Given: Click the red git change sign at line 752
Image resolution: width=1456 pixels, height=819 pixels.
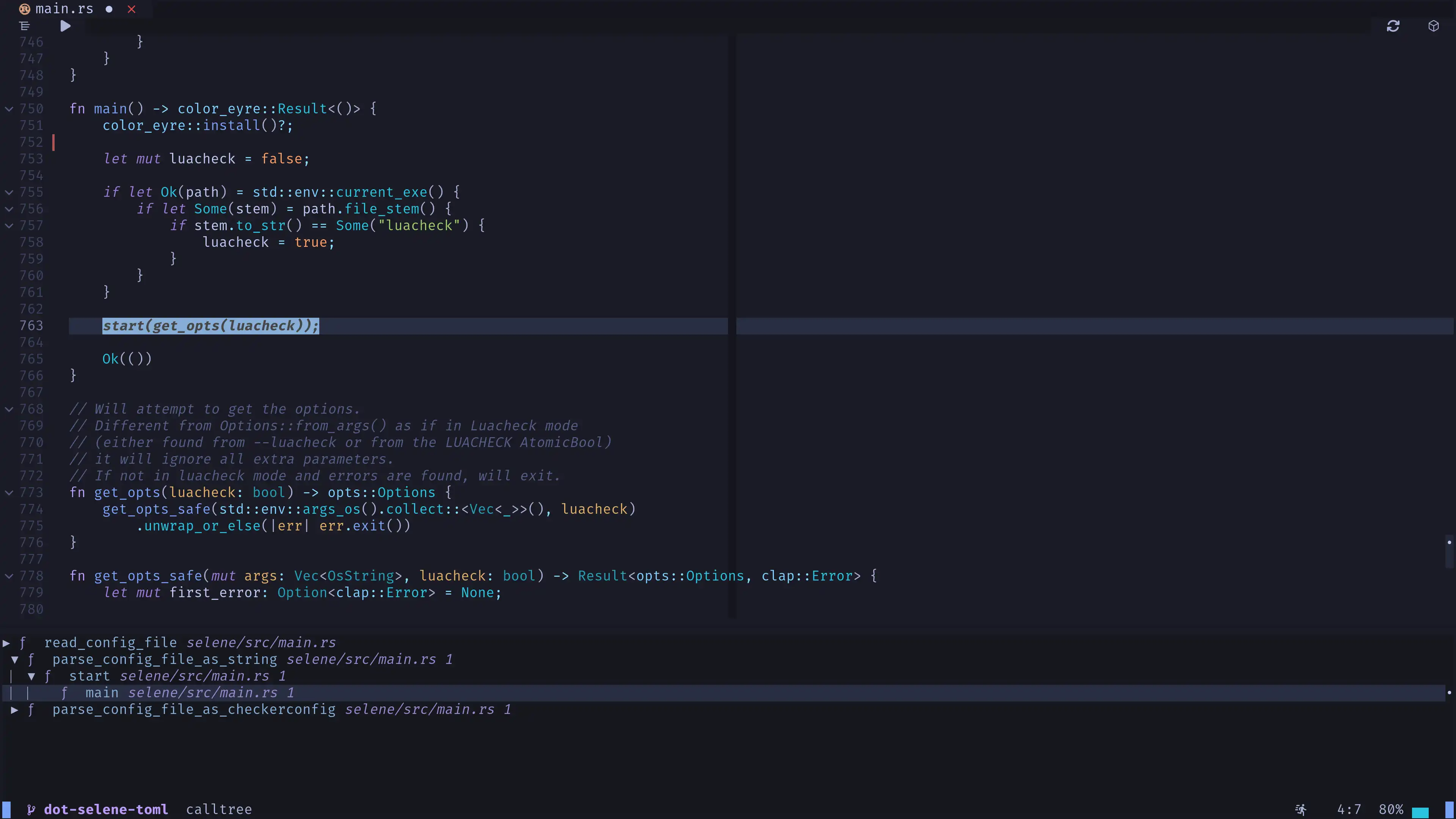Looking at the screenshot, I should 54,142.
